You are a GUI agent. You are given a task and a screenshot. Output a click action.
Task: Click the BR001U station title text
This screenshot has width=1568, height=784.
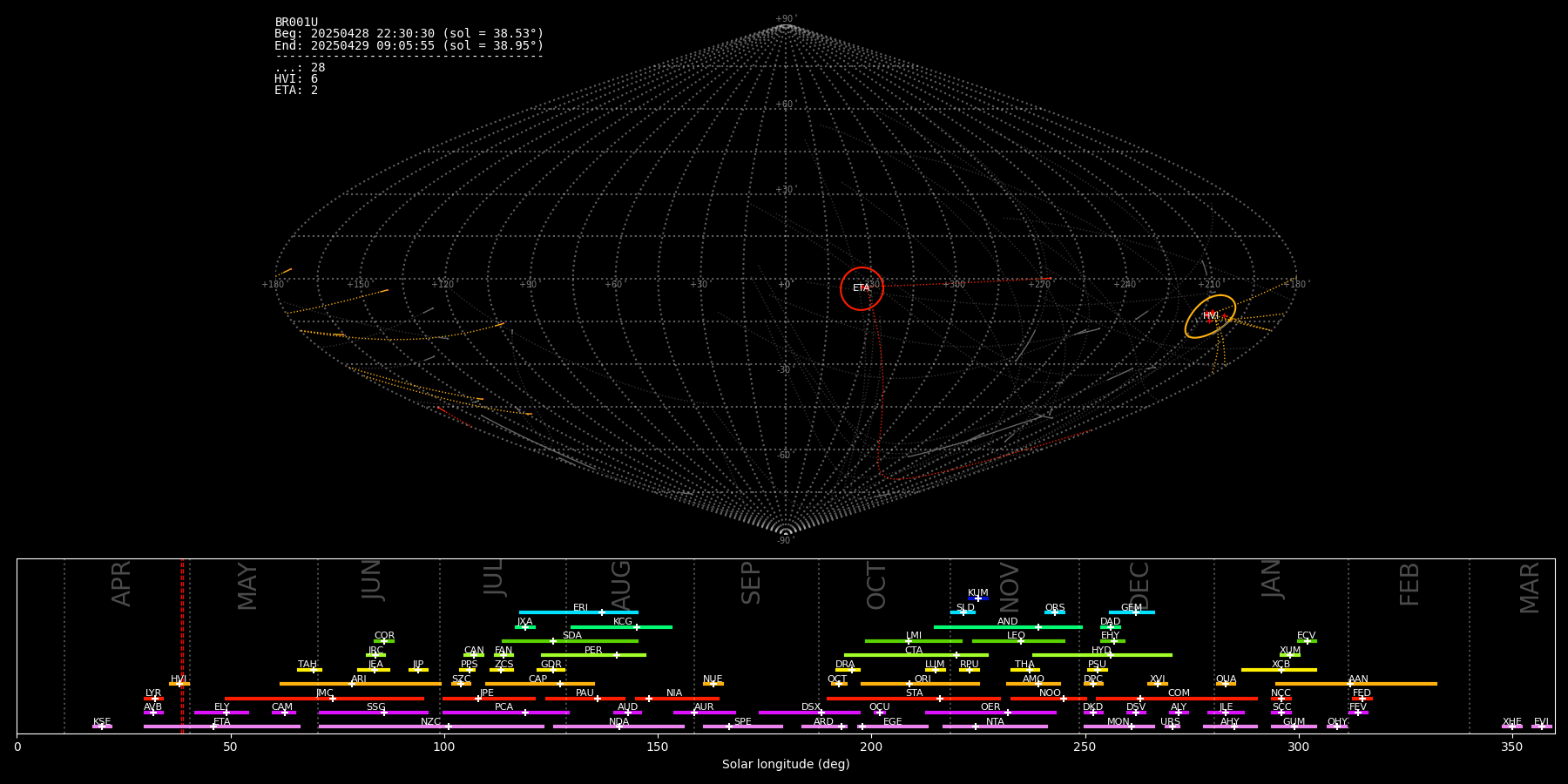coord(296,23)
